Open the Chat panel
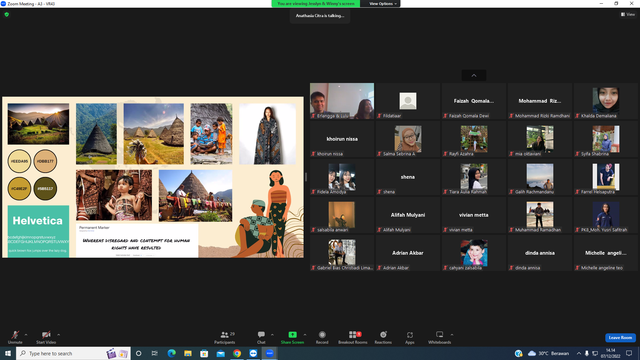This screenshot has width=640, height=360. coord(261,337)
